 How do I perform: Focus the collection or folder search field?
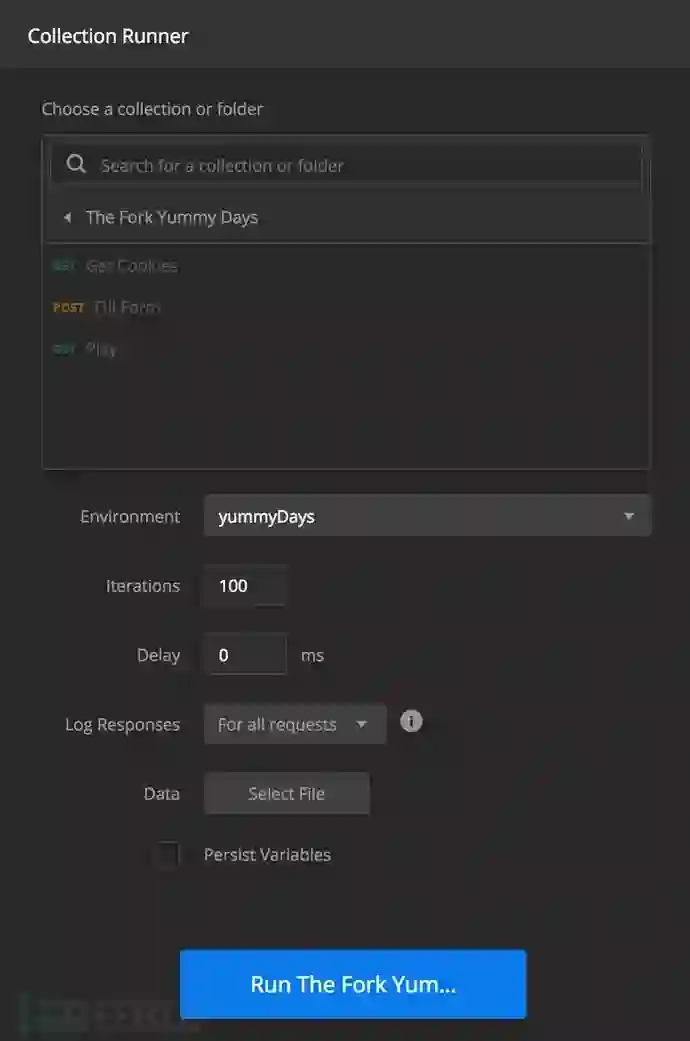click(x=360, y=165)
